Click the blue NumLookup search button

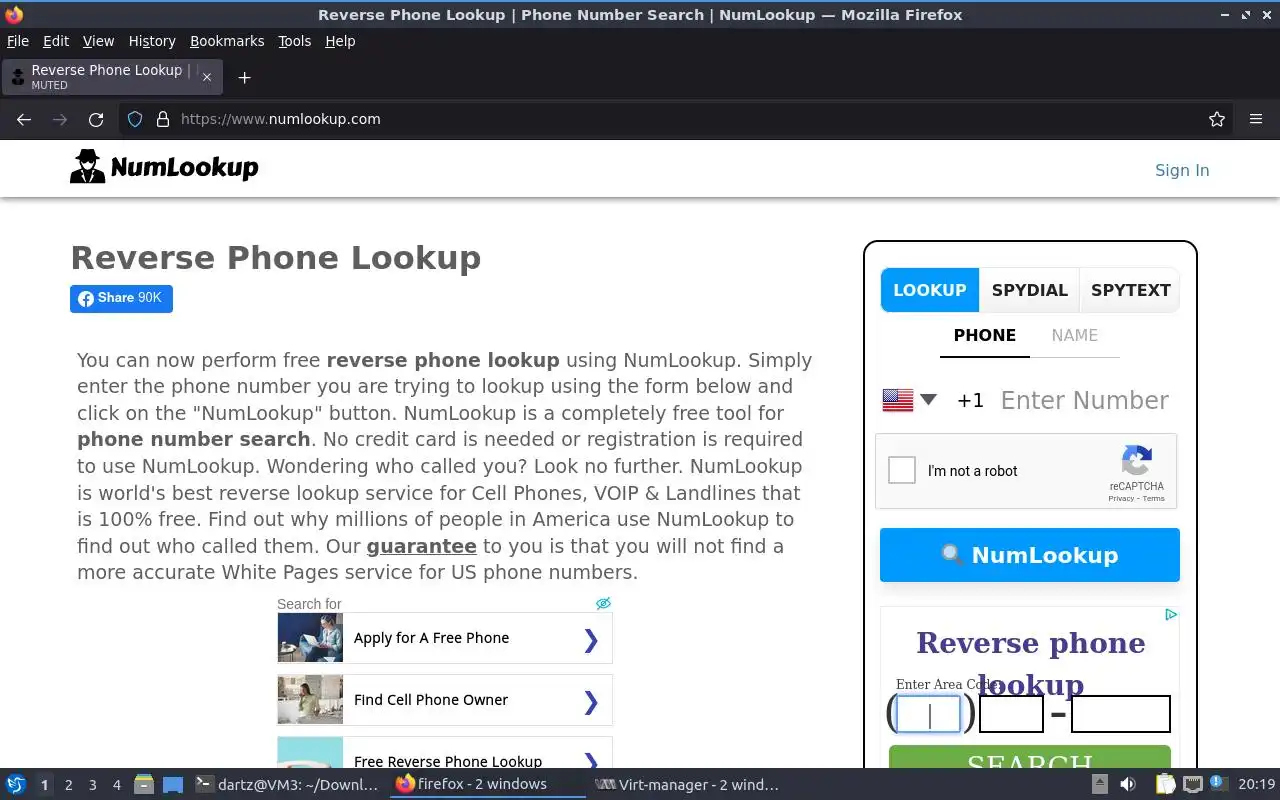pyautogui.click(x=1030, y=555)
